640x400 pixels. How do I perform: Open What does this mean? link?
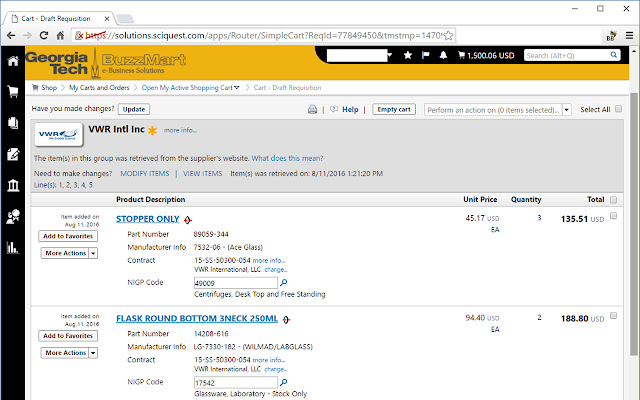click(x=287, y=158)
